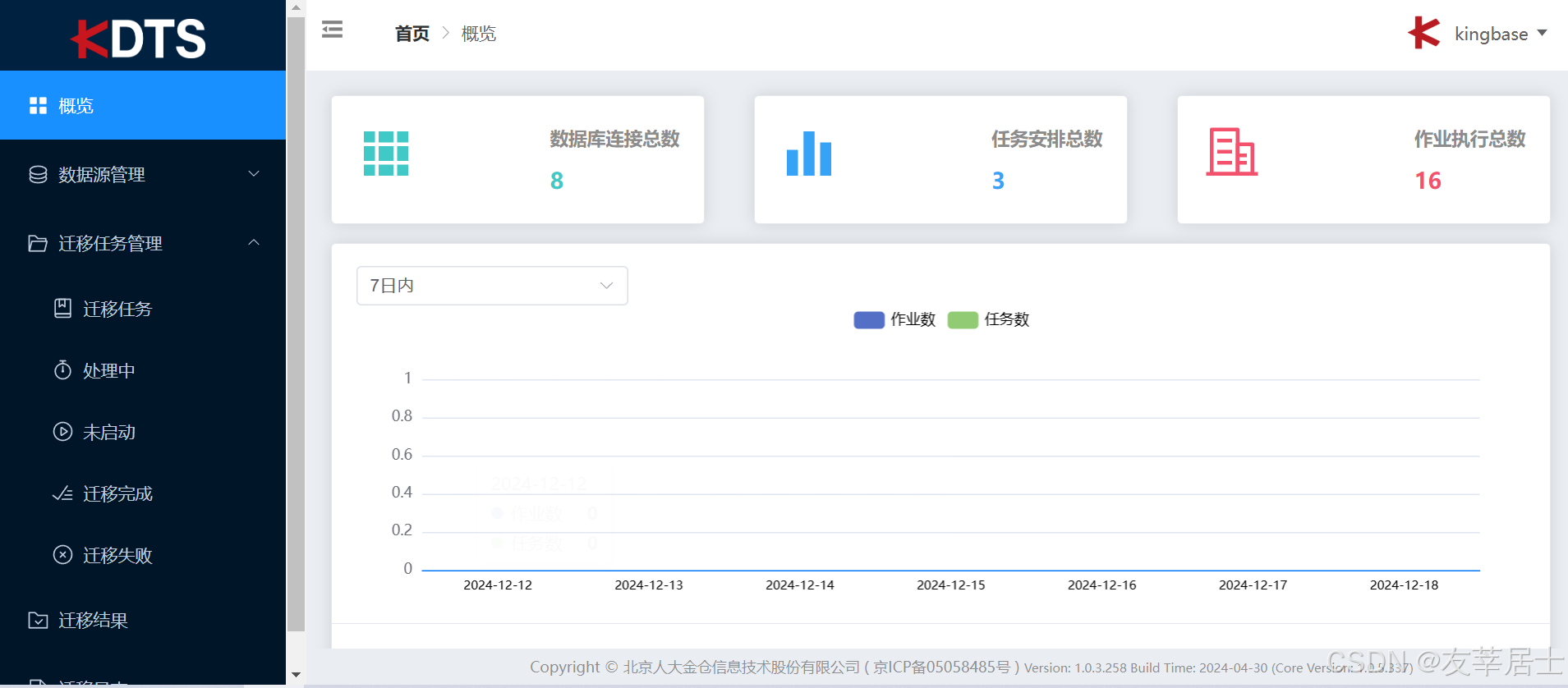The image size is (1568, 688).
Task: Click the red Kingbase logo in header
Action: click(x=1424, y=33)
